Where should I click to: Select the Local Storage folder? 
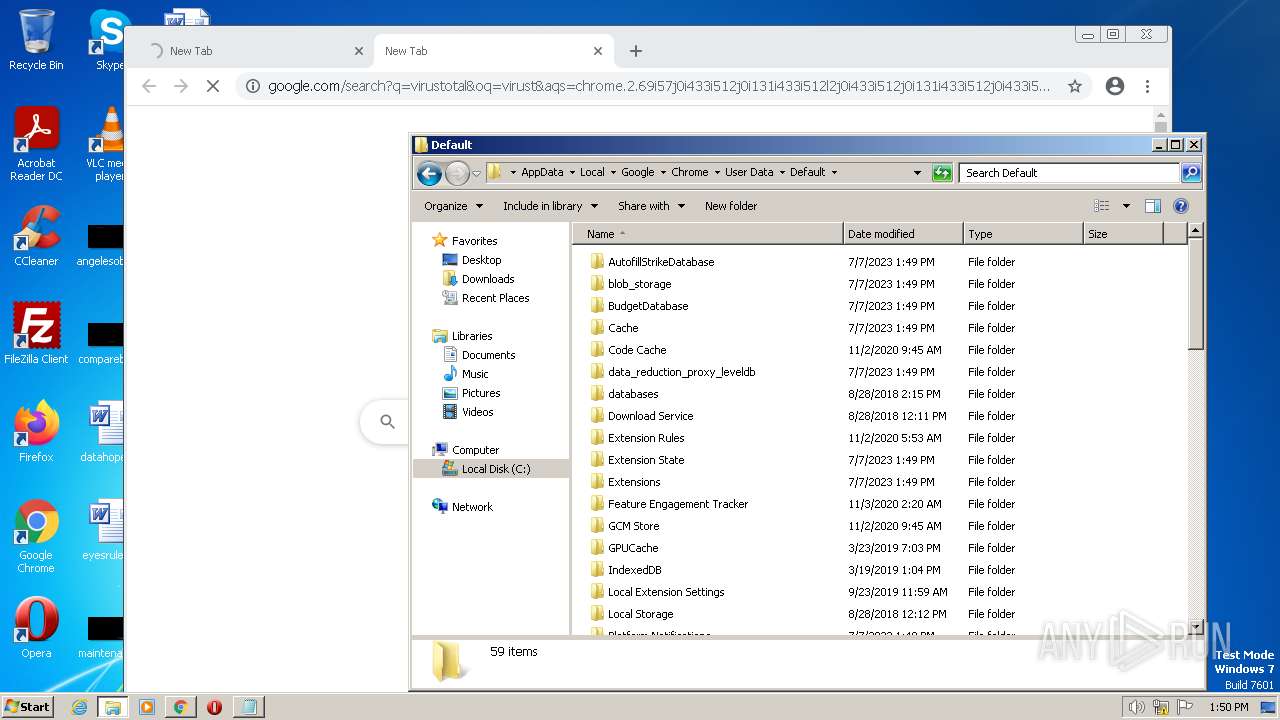coord(640,614)
